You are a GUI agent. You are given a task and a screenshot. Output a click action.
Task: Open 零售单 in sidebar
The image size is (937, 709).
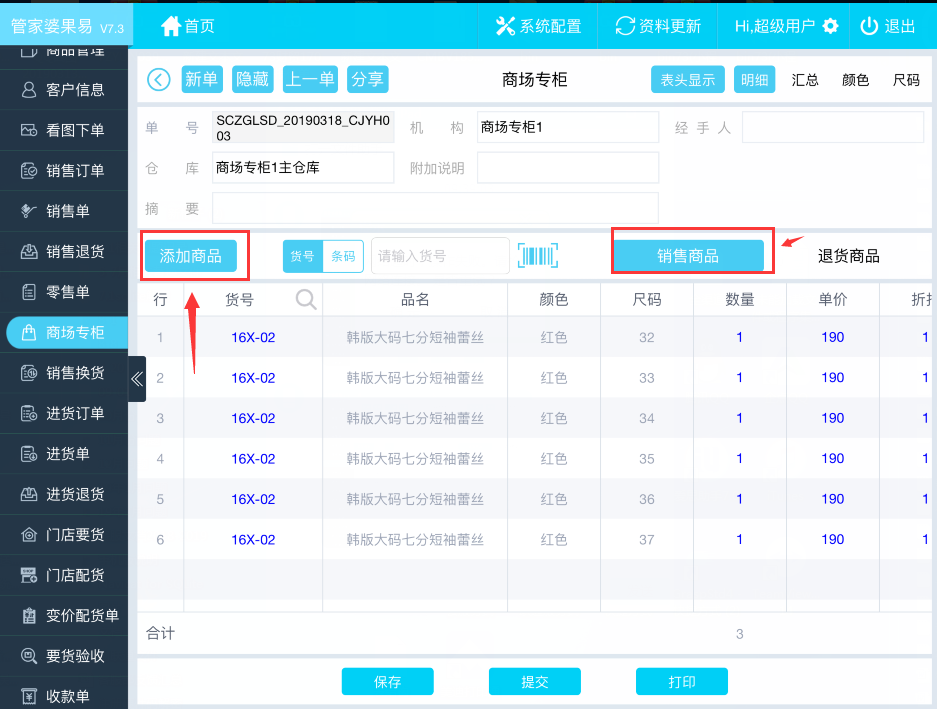click(63, 292)
